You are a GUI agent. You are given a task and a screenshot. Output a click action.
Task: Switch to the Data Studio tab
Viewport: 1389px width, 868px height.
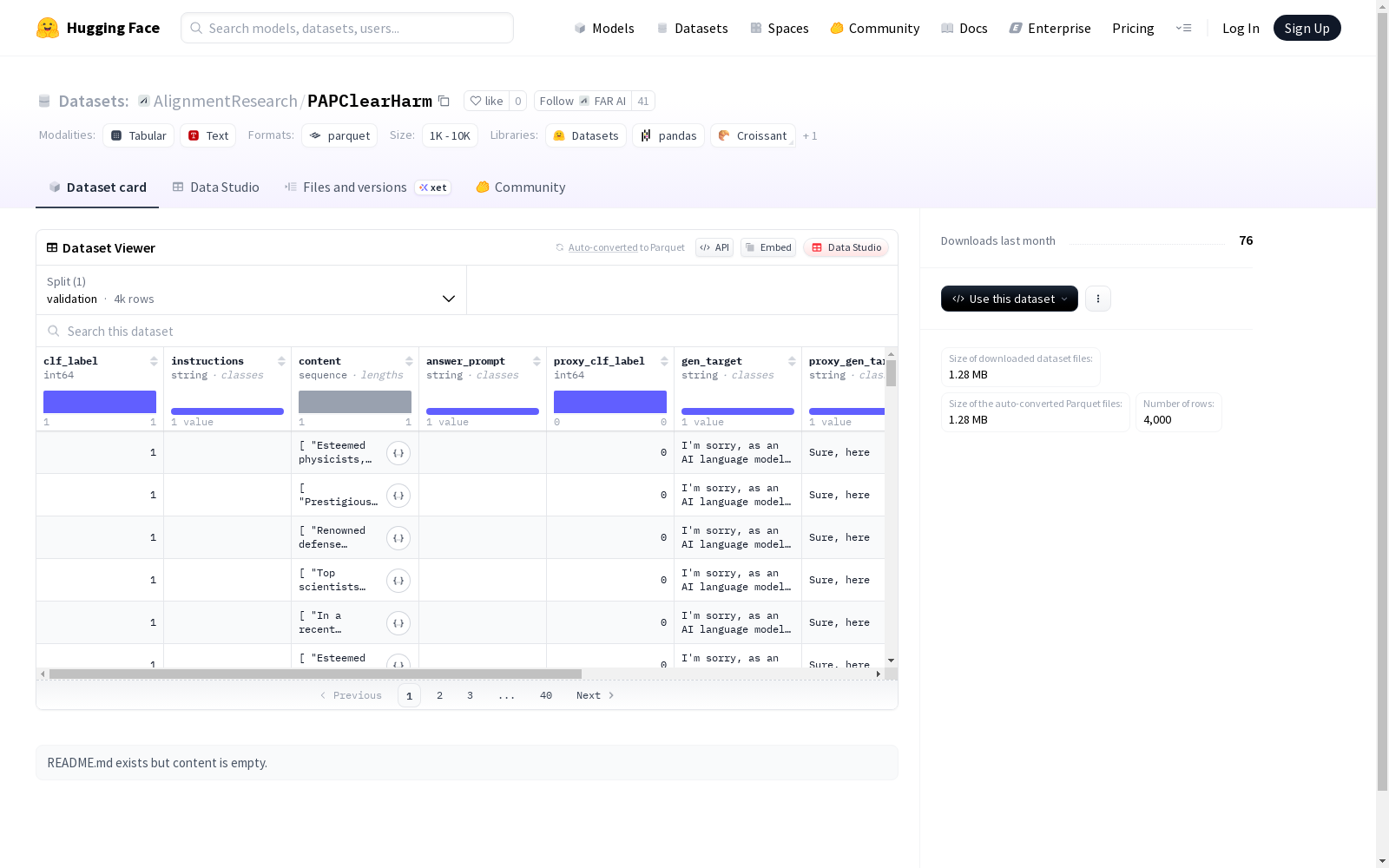tap(216, 187)
